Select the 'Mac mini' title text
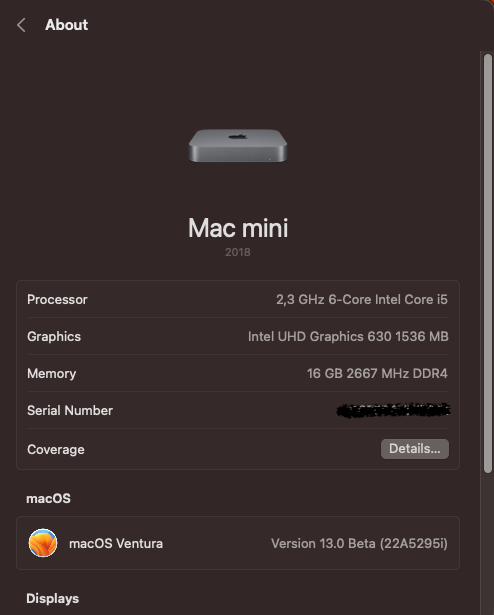 238,228
